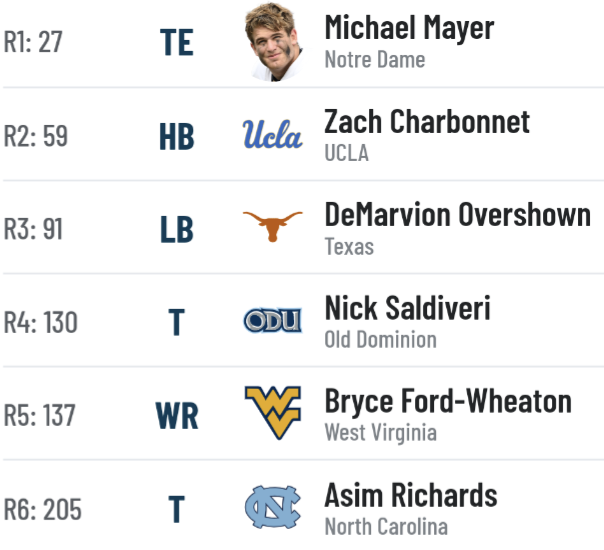604x550 pixels.
Task: Click the R6: 205 pick number
Action: [x=42, y=509]
